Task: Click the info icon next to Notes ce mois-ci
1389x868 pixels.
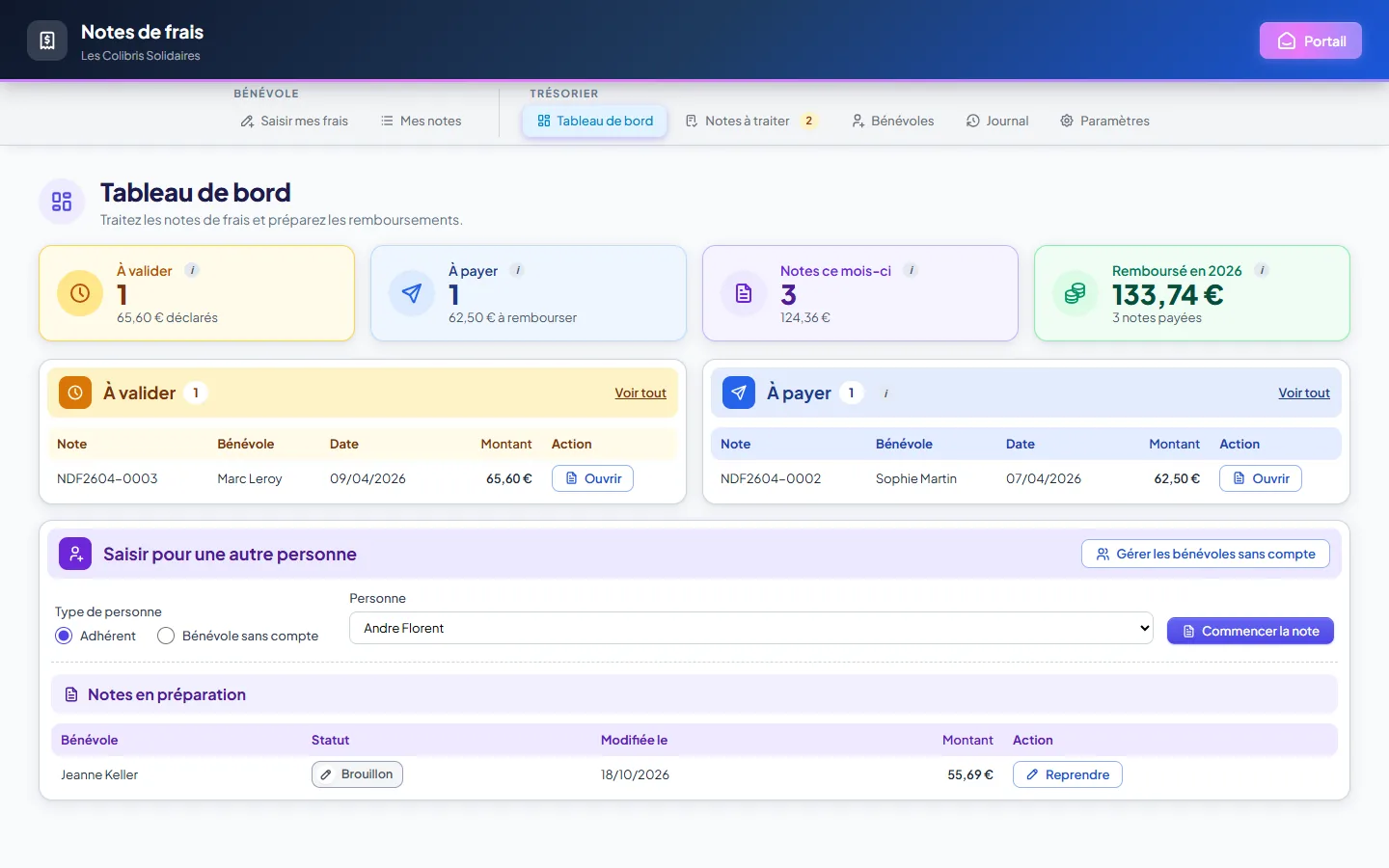Action: (911, 270)
